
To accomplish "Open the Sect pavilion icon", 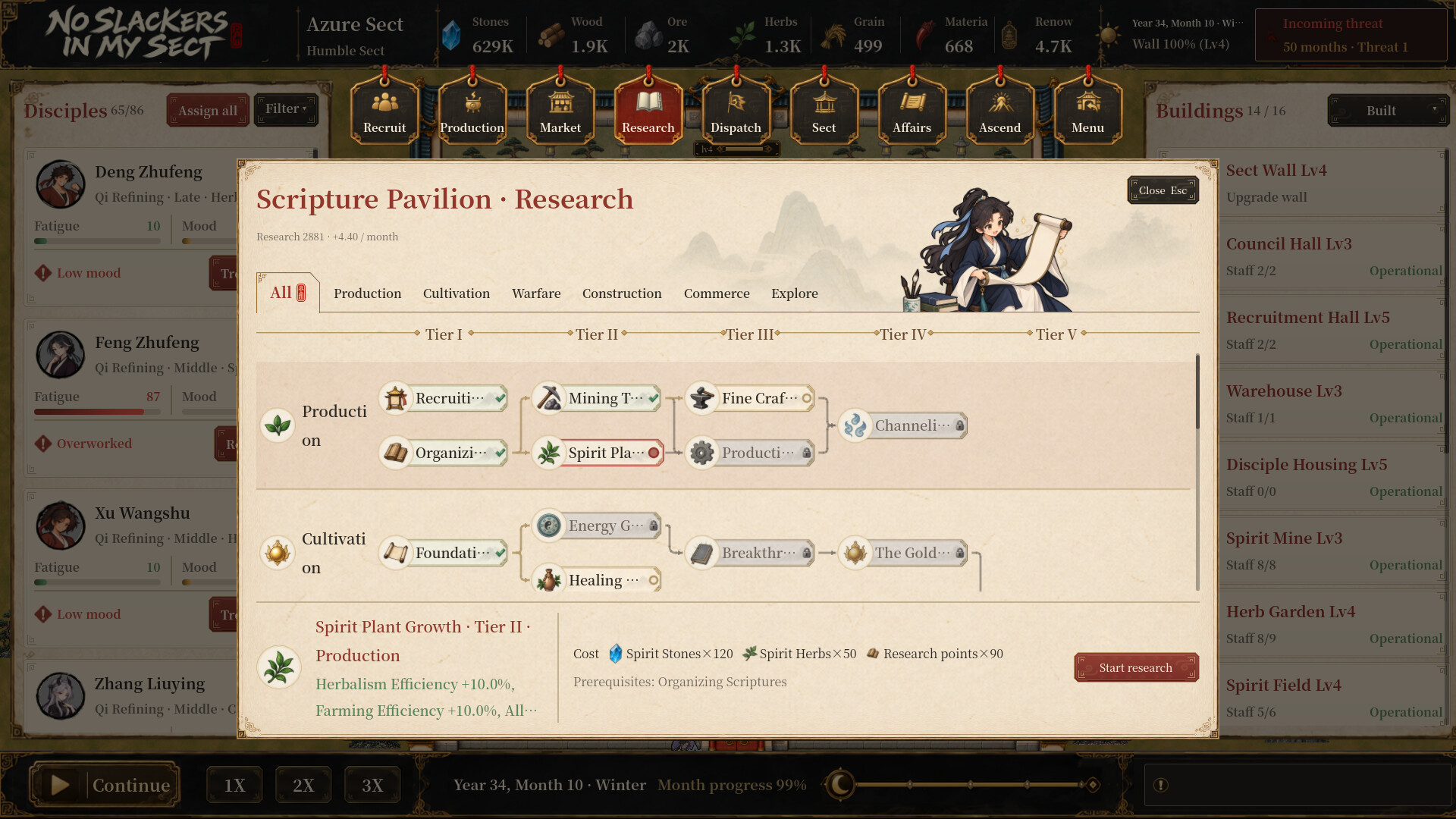I will (824, 109).
